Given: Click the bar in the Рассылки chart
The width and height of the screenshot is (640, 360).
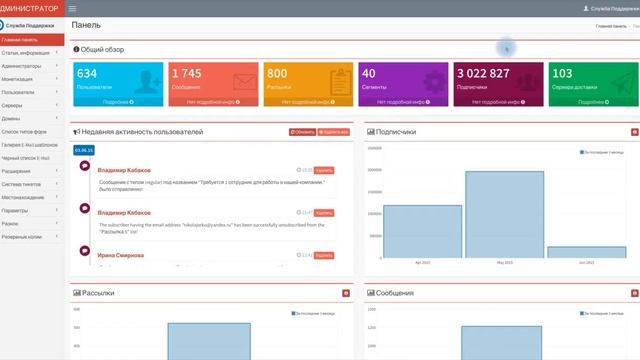Looking at the screenshot, I should [x=209, y=341].
